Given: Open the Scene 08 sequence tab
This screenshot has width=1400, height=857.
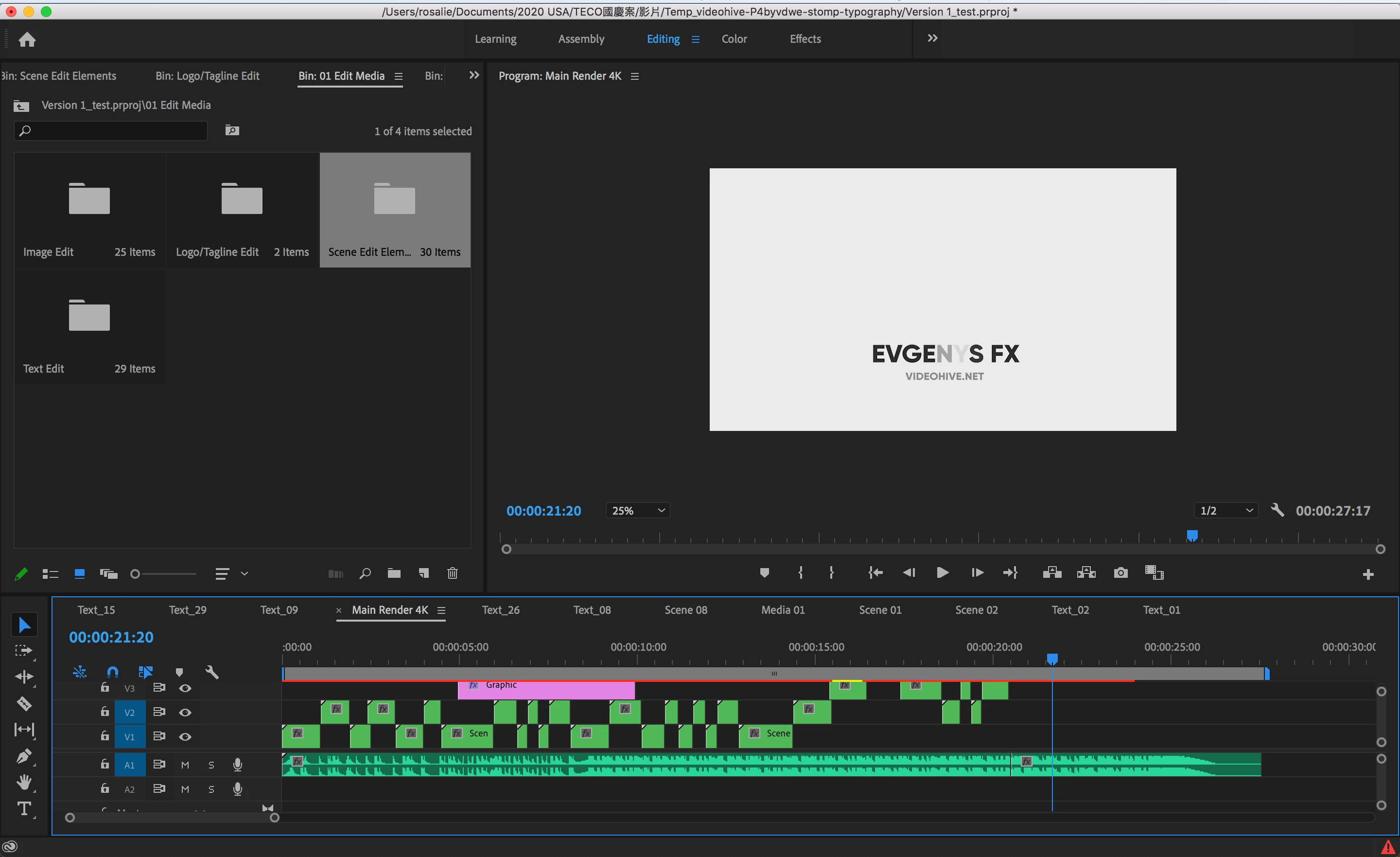Looking at the screenshot, I should pyautogui.click(x=685, y=609).
